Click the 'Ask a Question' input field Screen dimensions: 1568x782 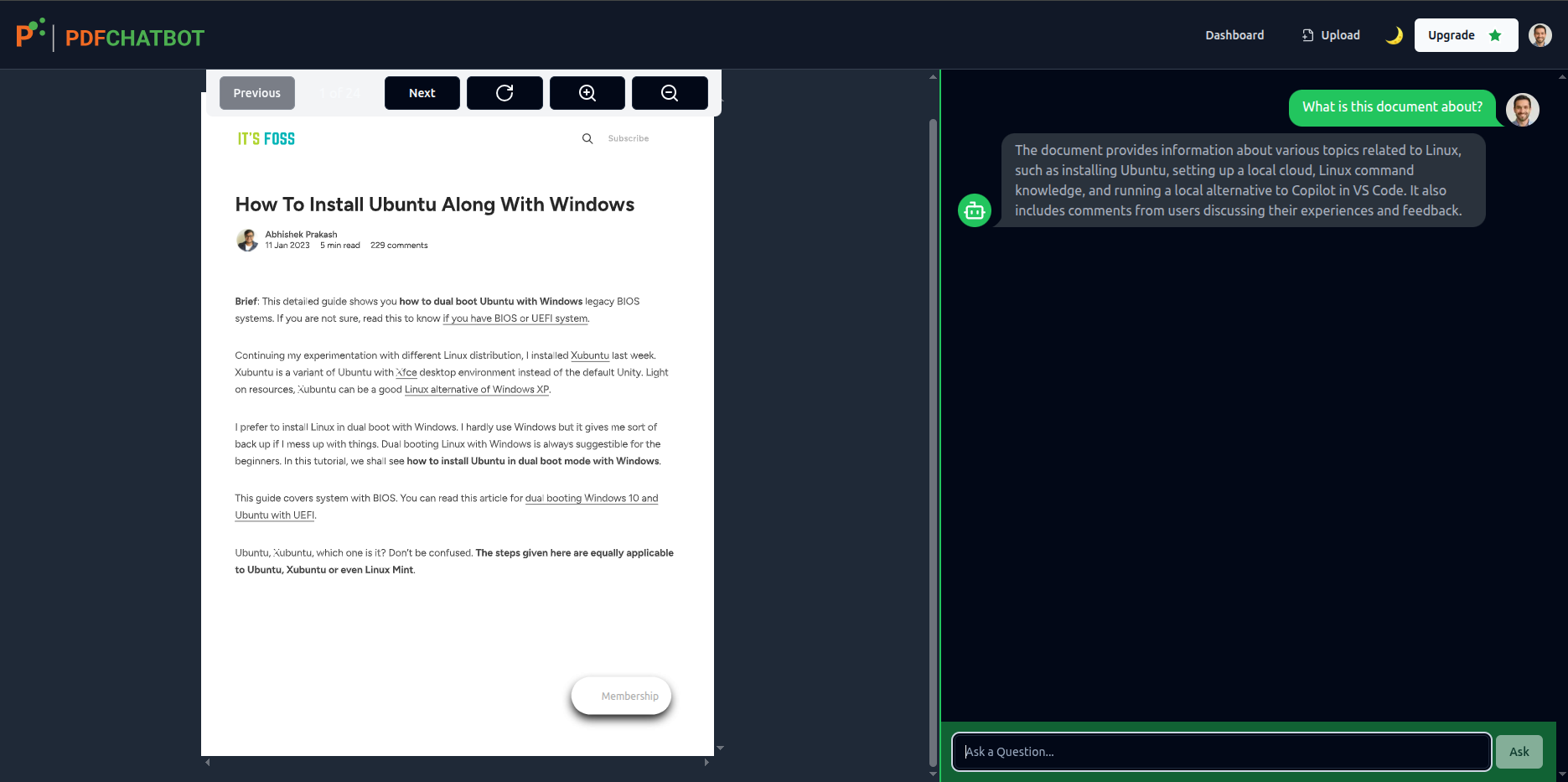(1222, 752)
